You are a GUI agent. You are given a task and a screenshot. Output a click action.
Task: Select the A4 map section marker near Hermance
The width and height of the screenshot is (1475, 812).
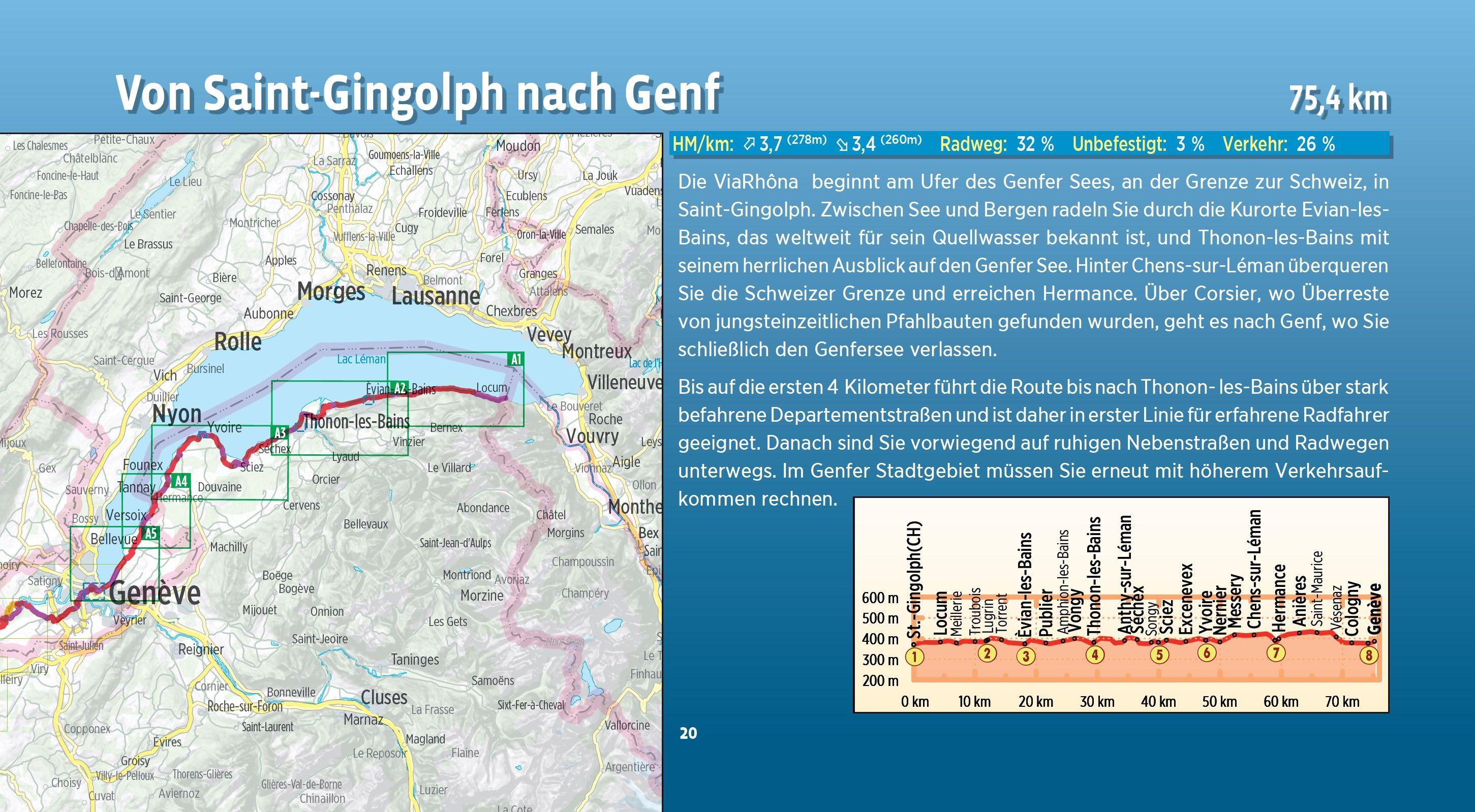(180, 482)
